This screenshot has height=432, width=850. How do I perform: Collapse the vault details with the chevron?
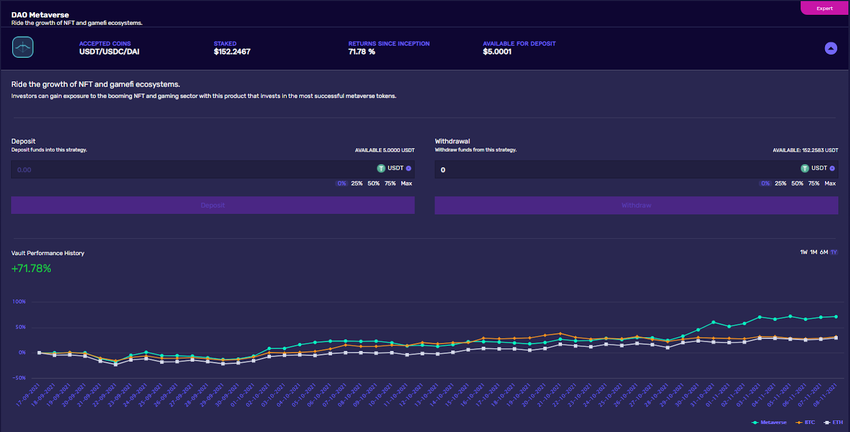coord(830,48)
